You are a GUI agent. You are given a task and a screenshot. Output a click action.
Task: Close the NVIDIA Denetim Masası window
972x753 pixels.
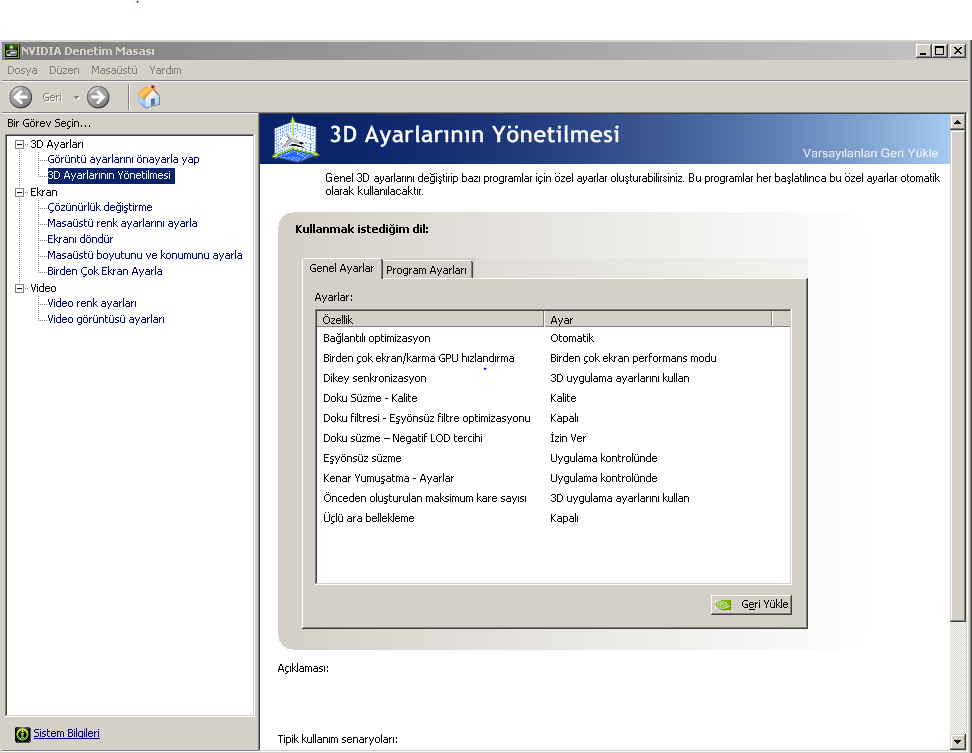(x=958, y=51)
